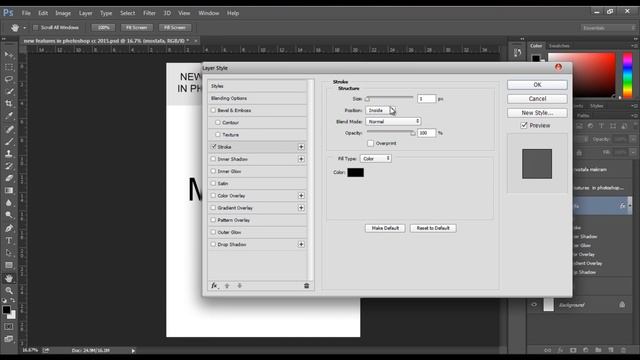
Task: Select the Eraser tool
Action: pyautogui.click(x=9, y=178)
